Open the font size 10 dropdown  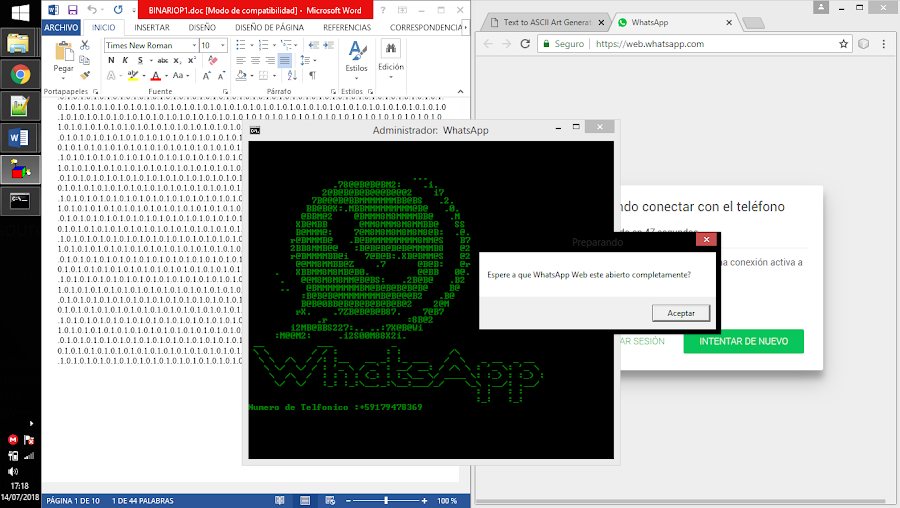[223, 45]
